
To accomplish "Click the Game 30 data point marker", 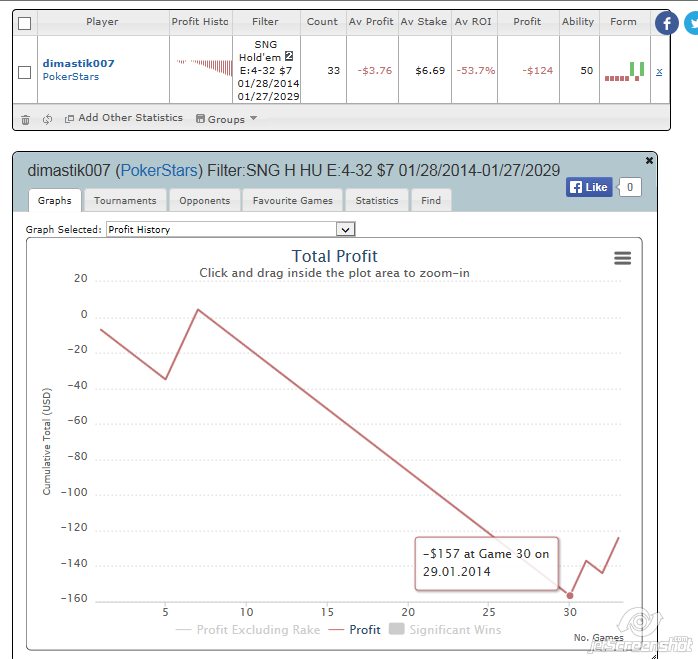I will (570, 595).
